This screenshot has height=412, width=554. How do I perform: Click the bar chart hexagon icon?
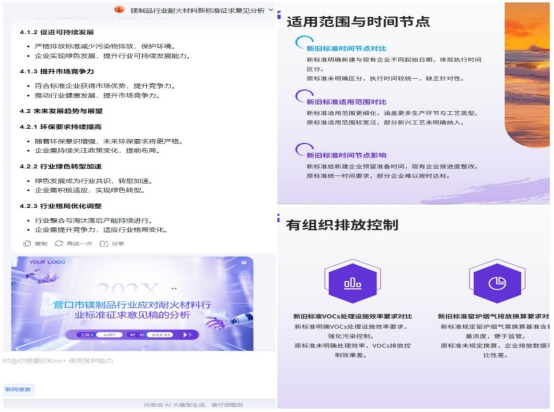(352, 282)
